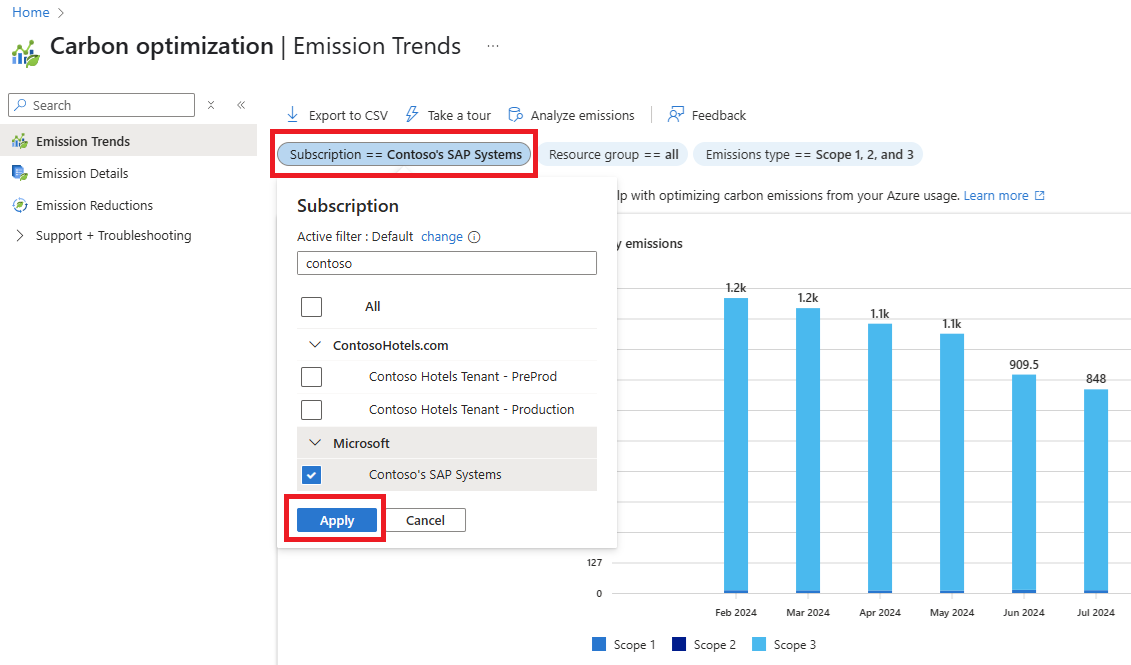The image size is (1131, 665).
Task: Check the All subscriptions checkbox
Action: click(312, 307)
